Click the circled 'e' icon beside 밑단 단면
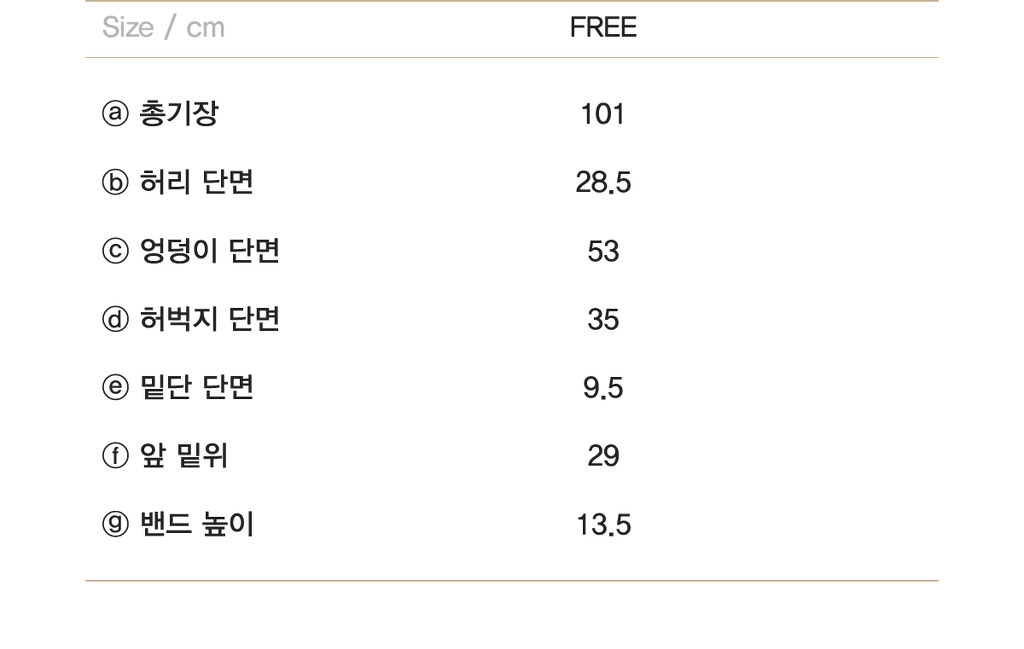This screenshot has width=1024, height=649. (115, 388)
